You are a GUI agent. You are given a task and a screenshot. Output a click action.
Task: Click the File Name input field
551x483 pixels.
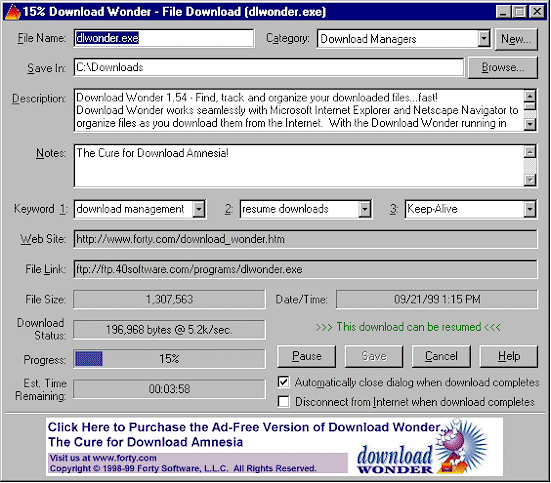click(x=164, y=38)
